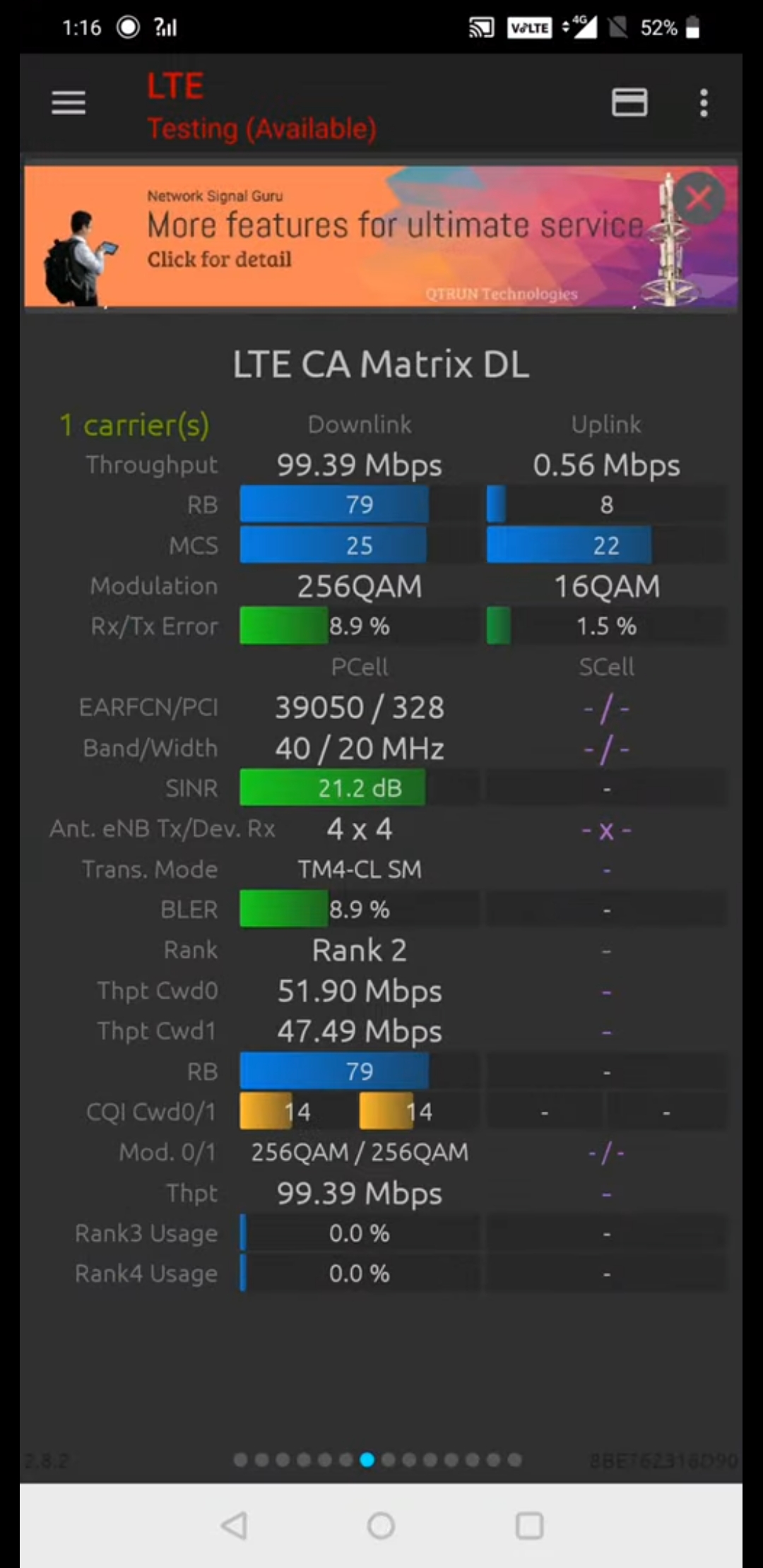This screenshot has width=763, height=1568.
Task: Open the three-dot overflow menu
Action: pos(704,103)
